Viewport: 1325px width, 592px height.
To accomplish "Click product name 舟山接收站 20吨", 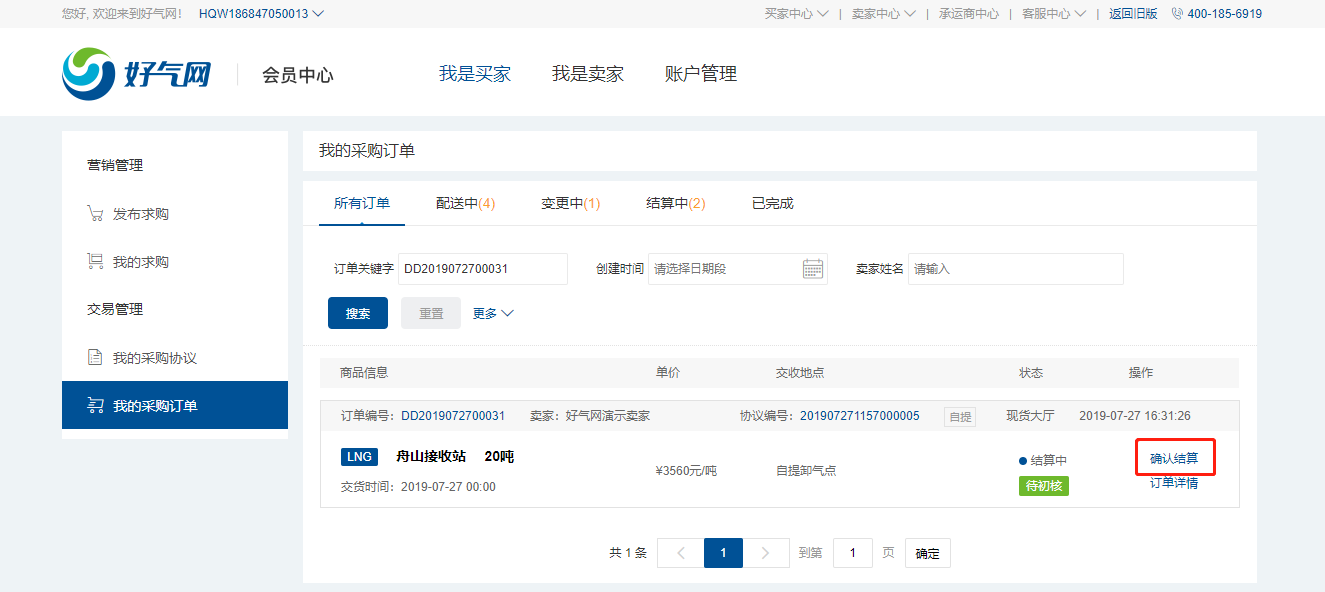I will point(455,457).
